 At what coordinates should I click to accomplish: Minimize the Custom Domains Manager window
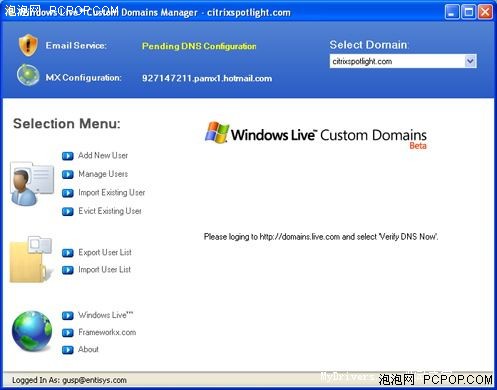point(452,12)
